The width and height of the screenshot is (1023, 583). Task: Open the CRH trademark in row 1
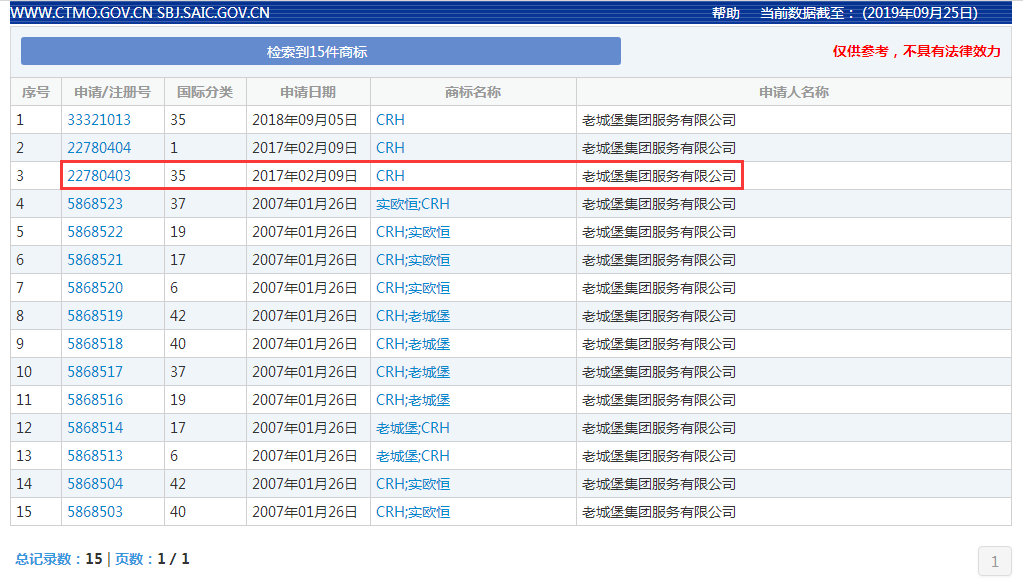tap(390, 120)
